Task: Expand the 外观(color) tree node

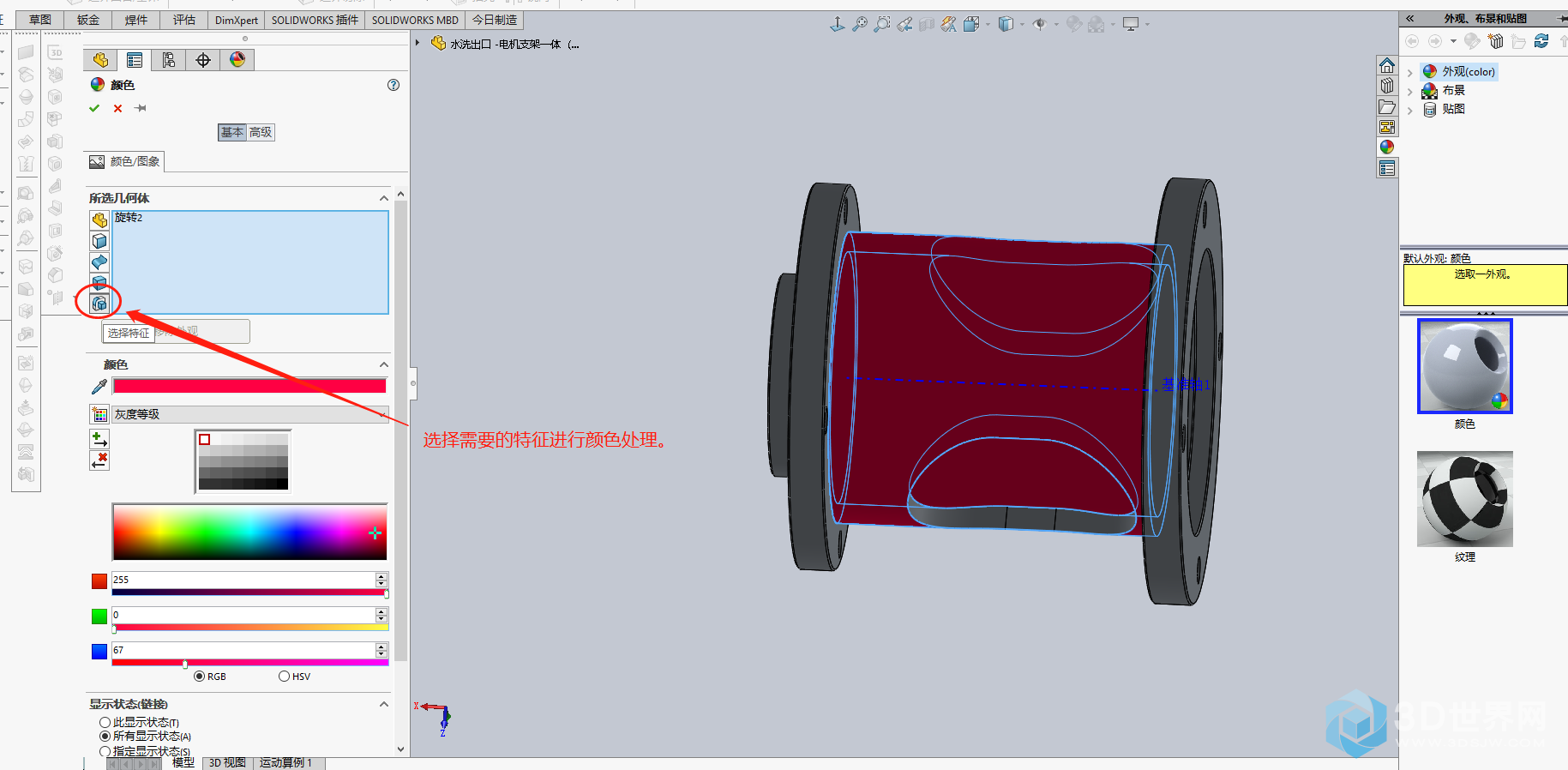Action: pos(1410,73)
